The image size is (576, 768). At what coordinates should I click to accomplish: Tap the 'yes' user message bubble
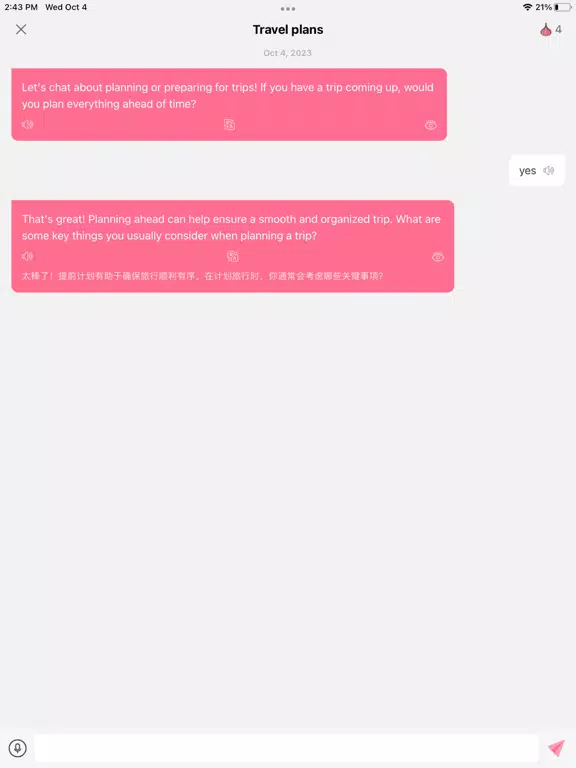coord(537,170)
